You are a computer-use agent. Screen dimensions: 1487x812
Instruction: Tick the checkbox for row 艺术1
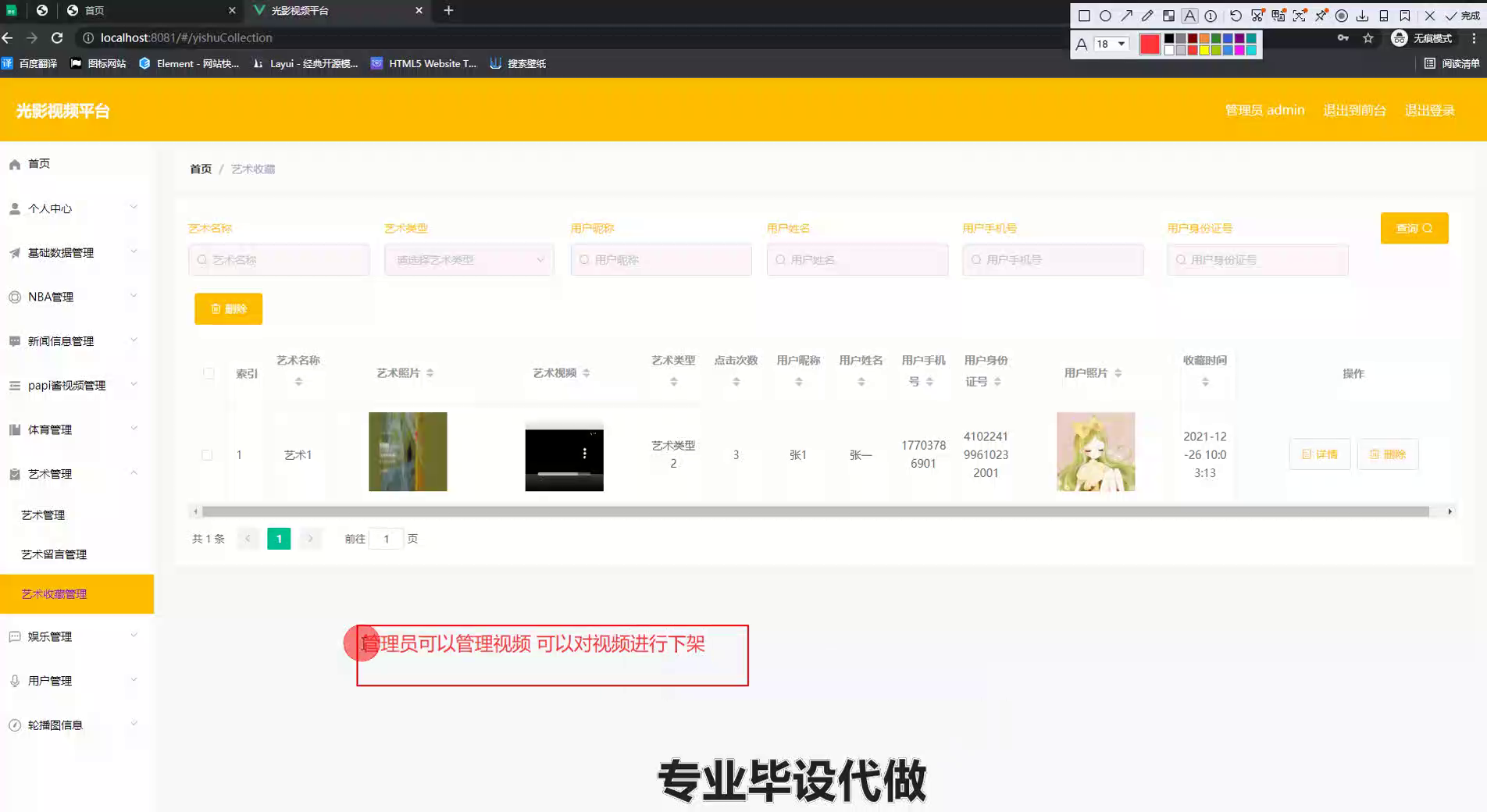pos(207,454)
